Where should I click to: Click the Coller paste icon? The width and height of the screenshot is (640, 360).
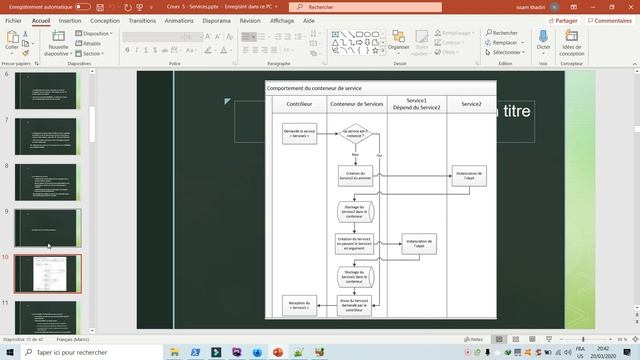point(12,38)
